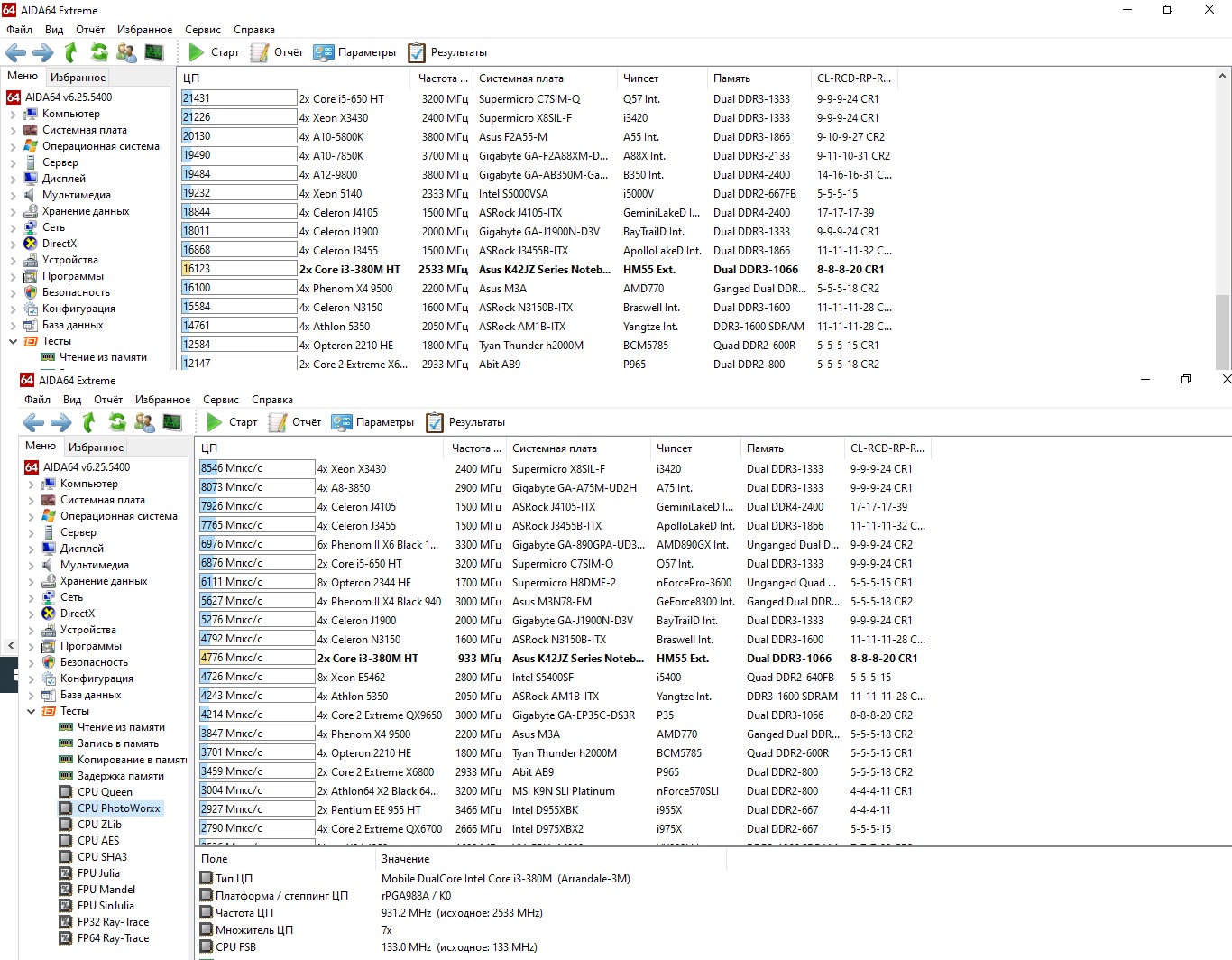
Task: Expand the Системная плата node in the front window
Action: point(31,500)
